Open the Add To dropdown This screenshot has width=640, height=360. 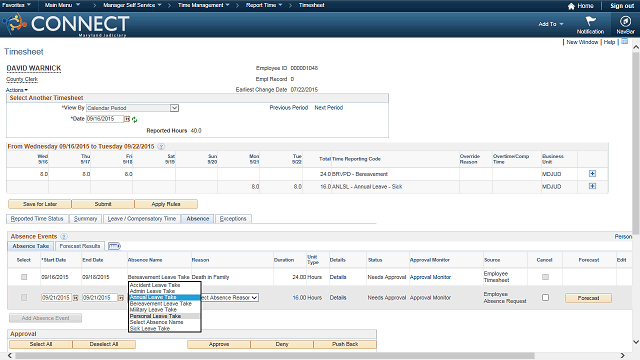coord(551,24)
